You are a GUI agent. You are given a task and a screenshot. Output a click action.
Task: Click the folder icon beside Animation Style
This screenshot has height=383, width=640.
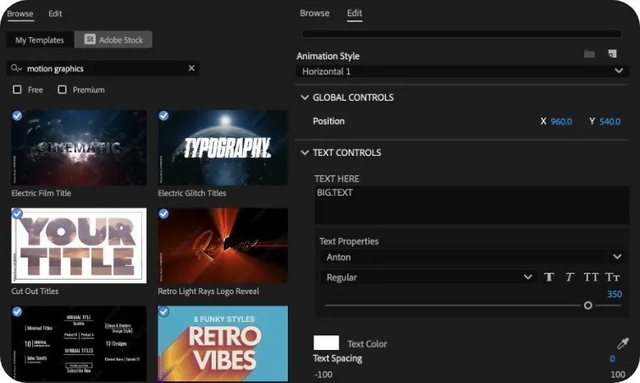click(x=589, y=53)
